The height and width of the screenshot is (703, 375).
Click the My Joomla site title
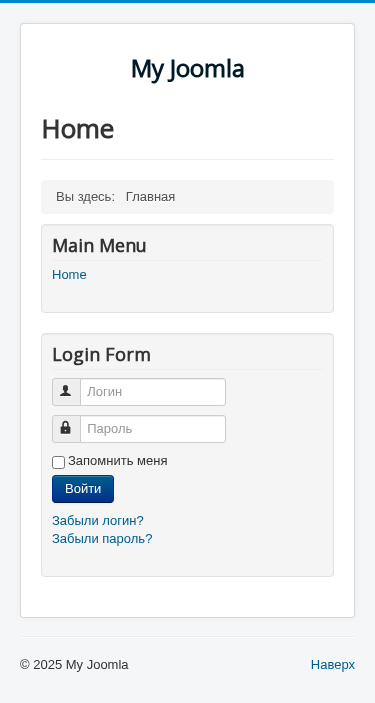pos(188,69)
